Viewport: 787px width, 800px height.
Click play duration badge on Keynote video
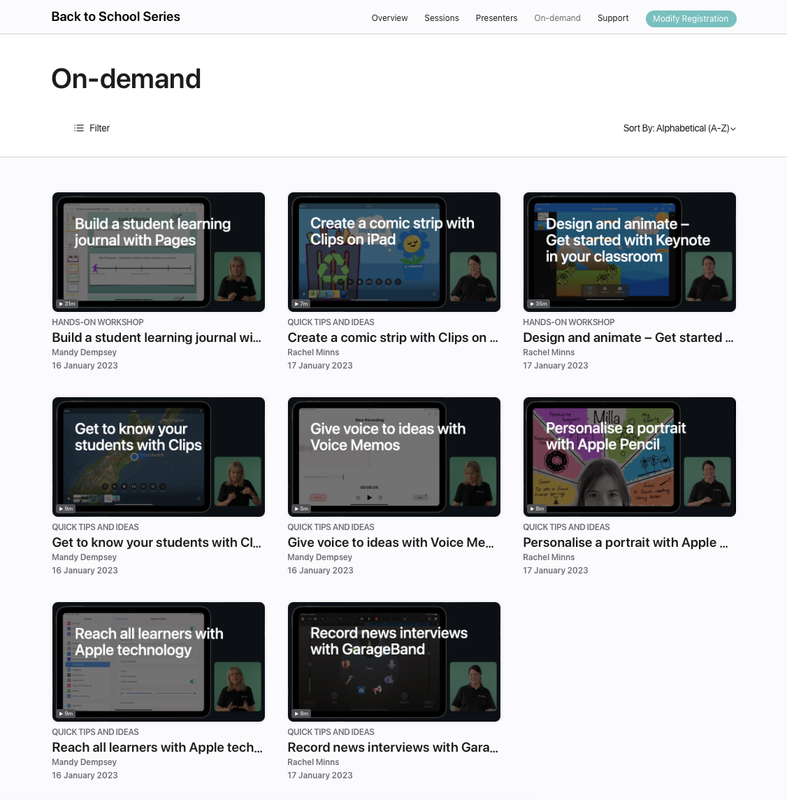pos(539,303)
